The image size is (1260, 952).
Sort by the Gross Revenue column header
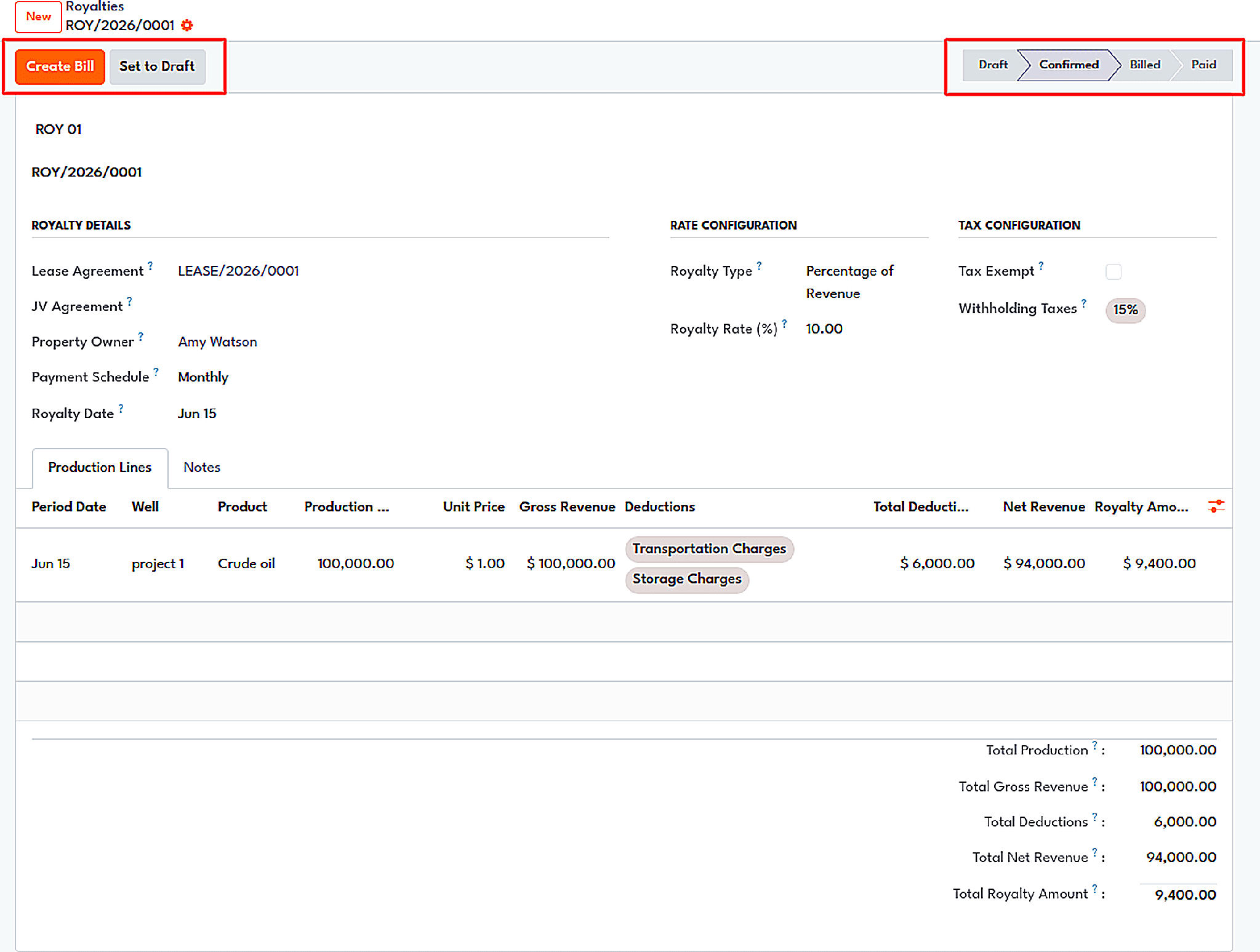(567, 507)
